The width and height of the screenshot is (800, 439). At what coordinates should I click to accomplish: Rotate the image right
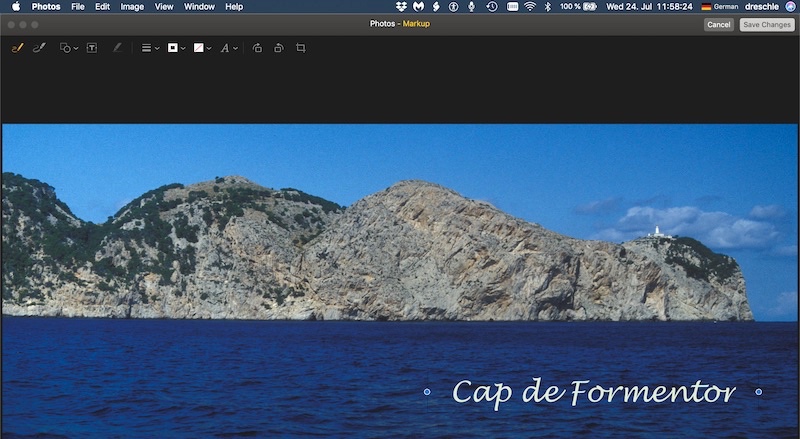279,47
